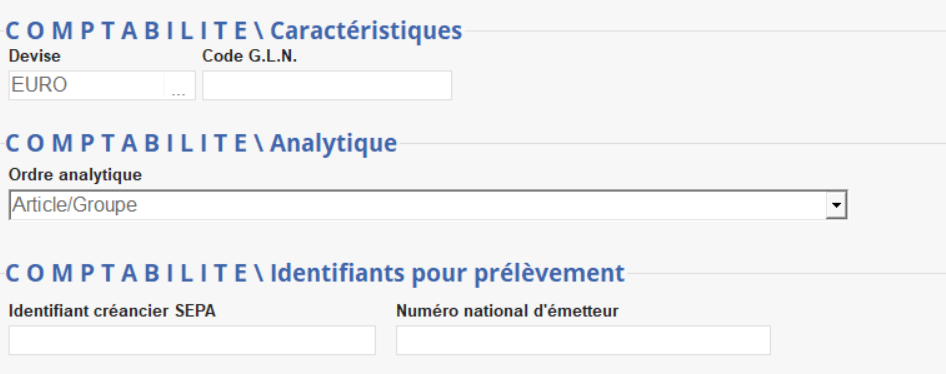Click separator line right of Analytique heading
This screenshot has height=374, width=946.
pyautogui.click(x=671, y=144)
